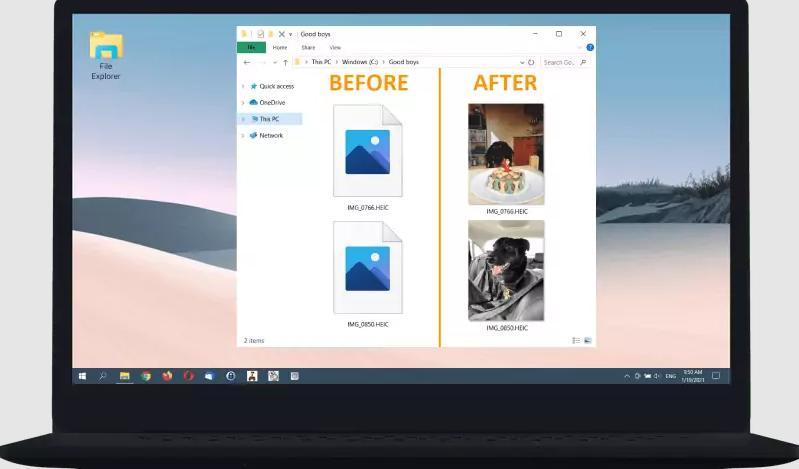
Task: Click the magnifier icon in search box
Action: pyautogui.click(x=583, y=62)
